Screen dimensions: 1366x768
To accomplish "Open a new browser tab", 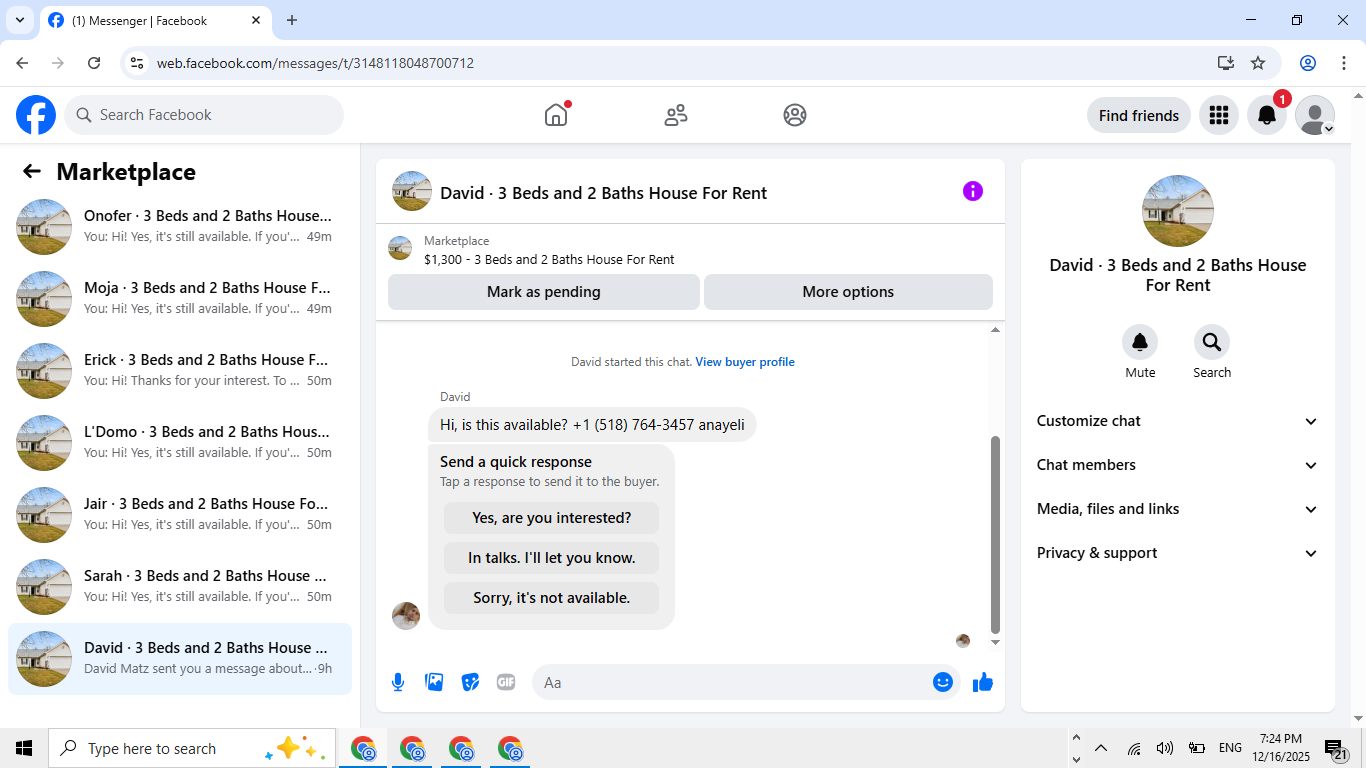I will coord(292,20).
